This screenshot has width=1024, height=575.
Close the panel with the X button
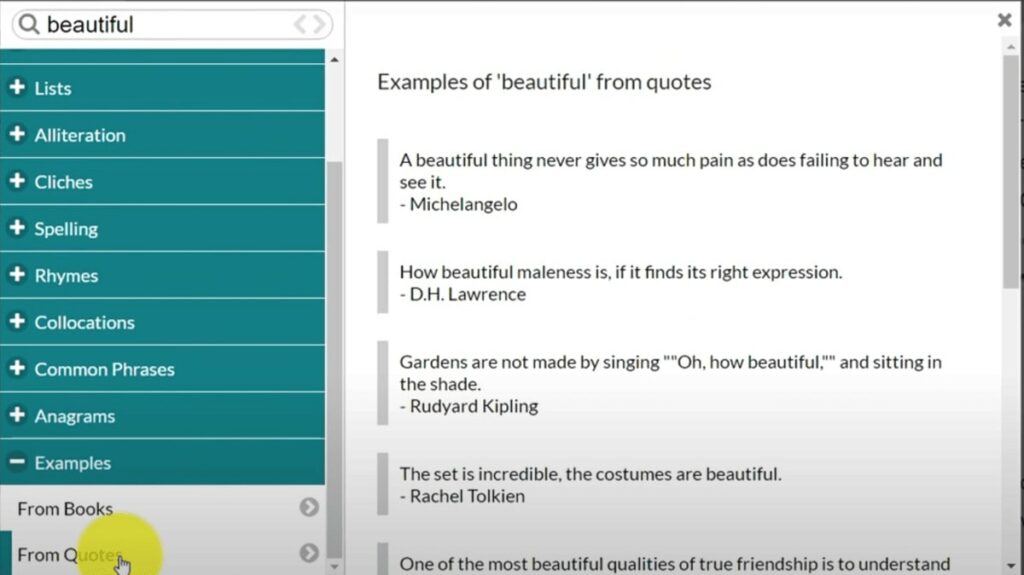1004,20
